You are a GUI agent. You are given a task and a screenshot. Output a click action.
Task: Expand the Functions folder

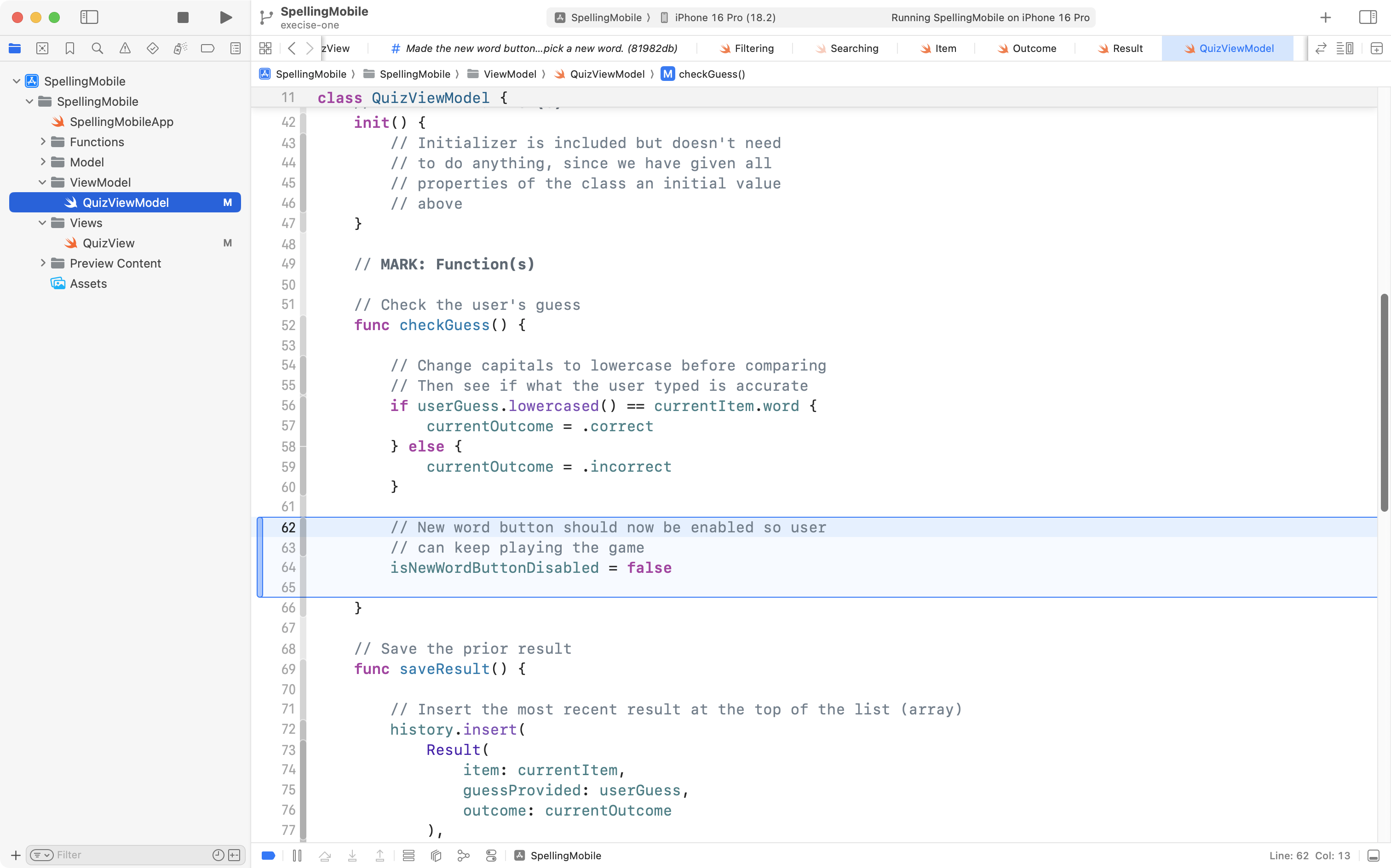43,142
